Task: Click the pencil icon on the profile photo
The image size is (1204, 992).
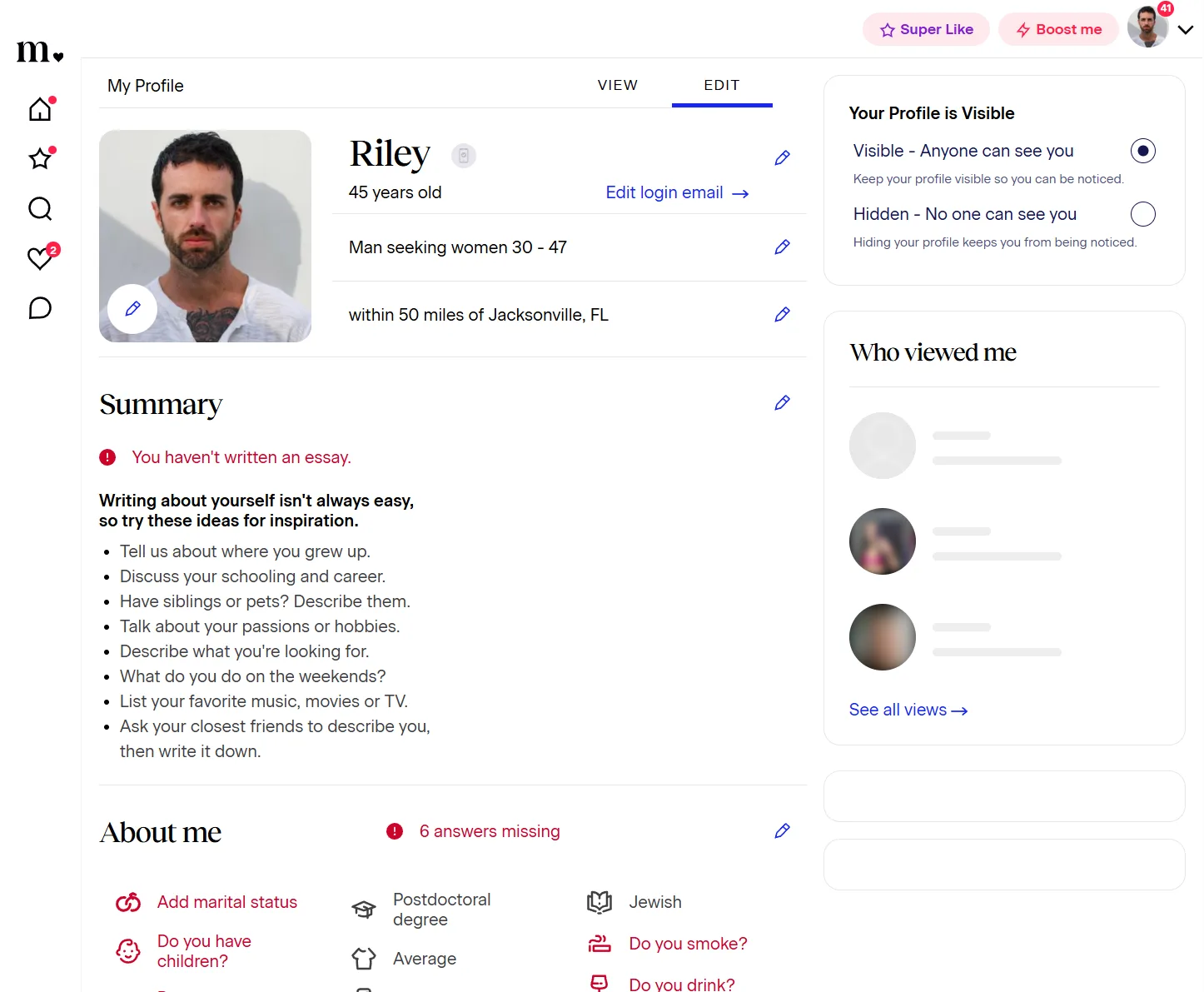Action: 132,309
